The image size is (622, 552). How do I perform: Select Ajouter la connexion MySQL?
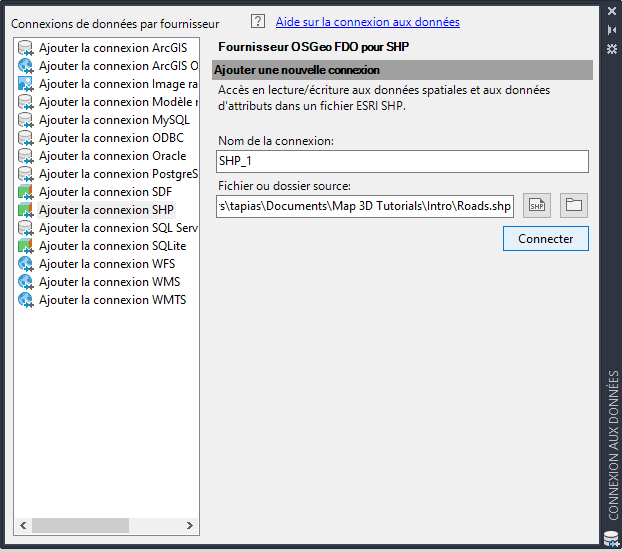point(114,120)
